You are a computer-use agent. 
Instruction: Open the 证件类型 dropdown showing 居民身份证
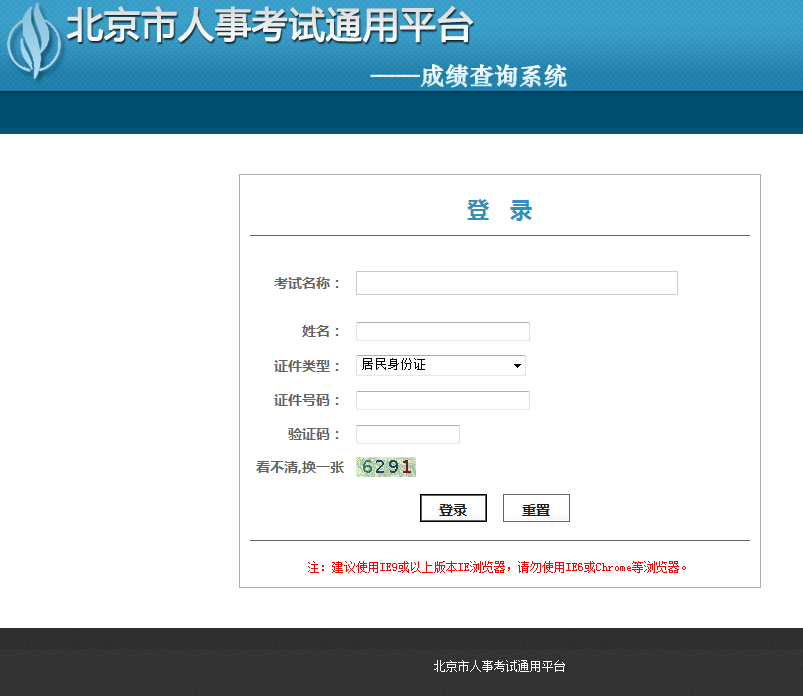point(441,365)
